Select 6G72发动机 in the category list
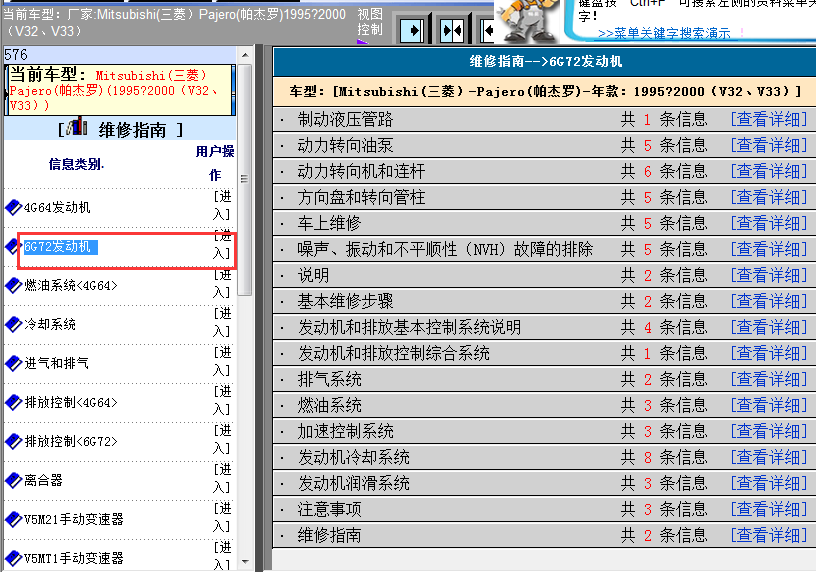The height and width of the screenshot is (572, 816). click(57, 246)
